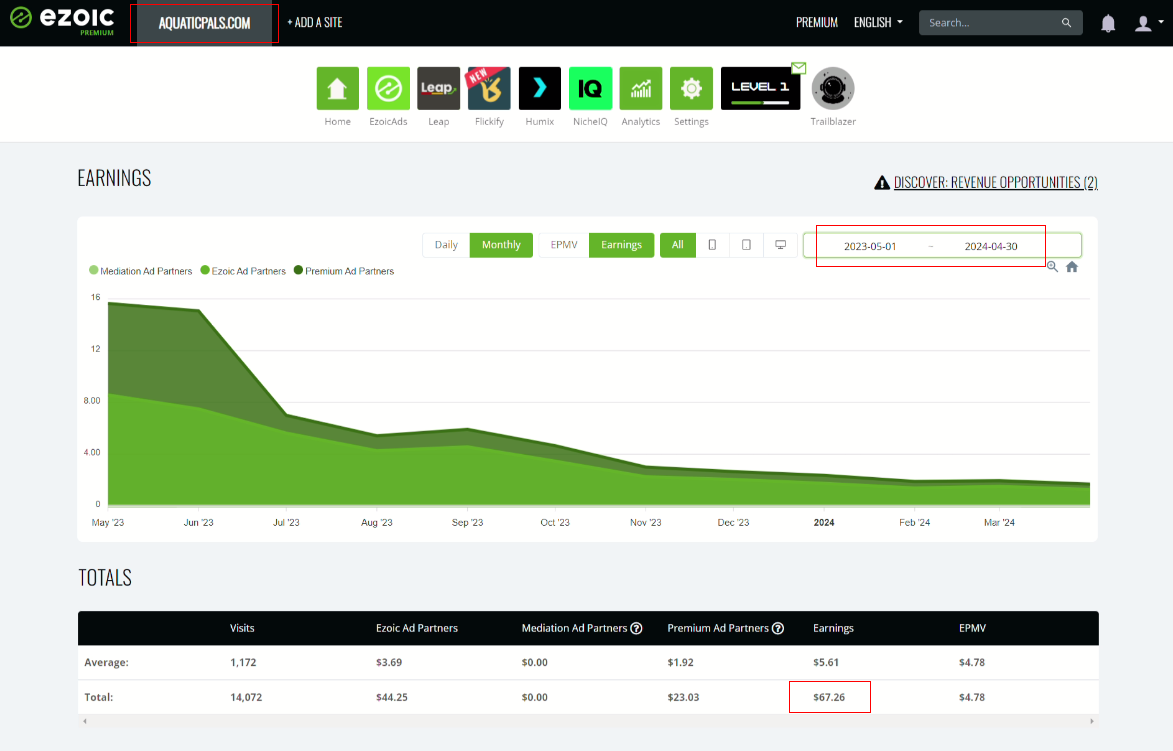Open the Level 1 badge
Image resolution: width=1173 pixels, height=751 pixels.
click(760, 88)
